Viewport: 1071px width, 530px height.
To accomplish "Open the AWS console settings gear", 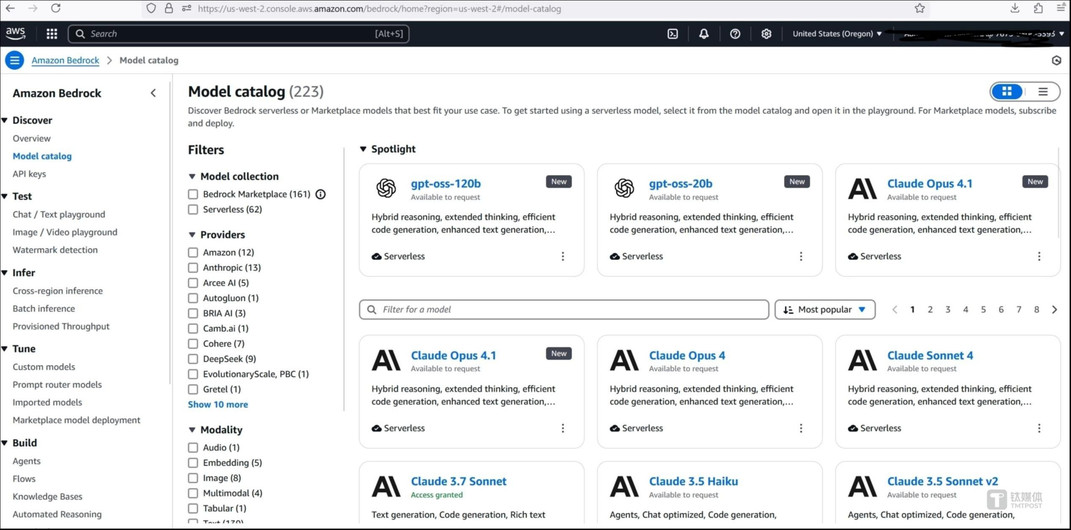I will [x=766, y=33].
